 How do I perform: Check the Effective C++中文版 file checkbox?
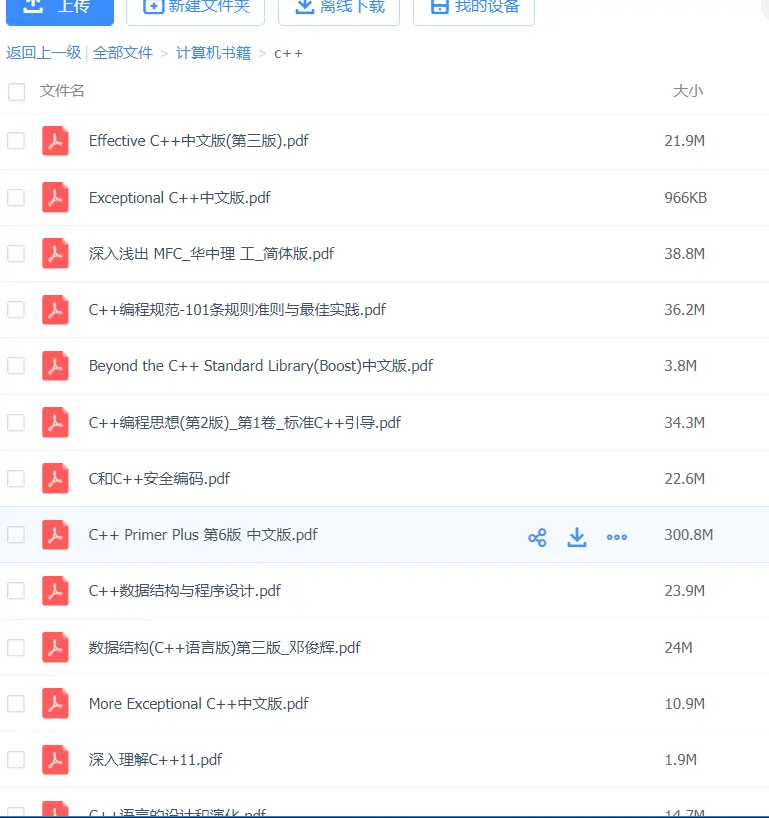[16, 141]
